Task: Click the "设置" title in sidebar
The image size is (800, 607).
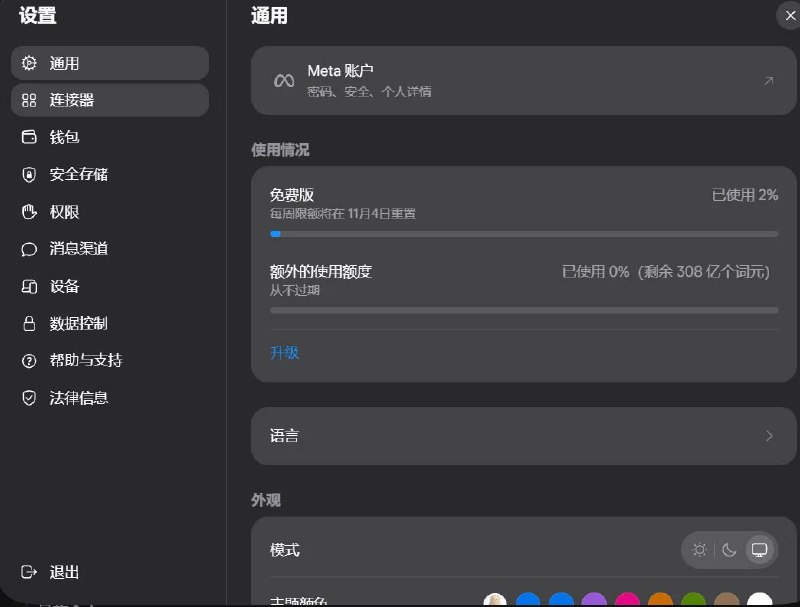Action: 38,16
